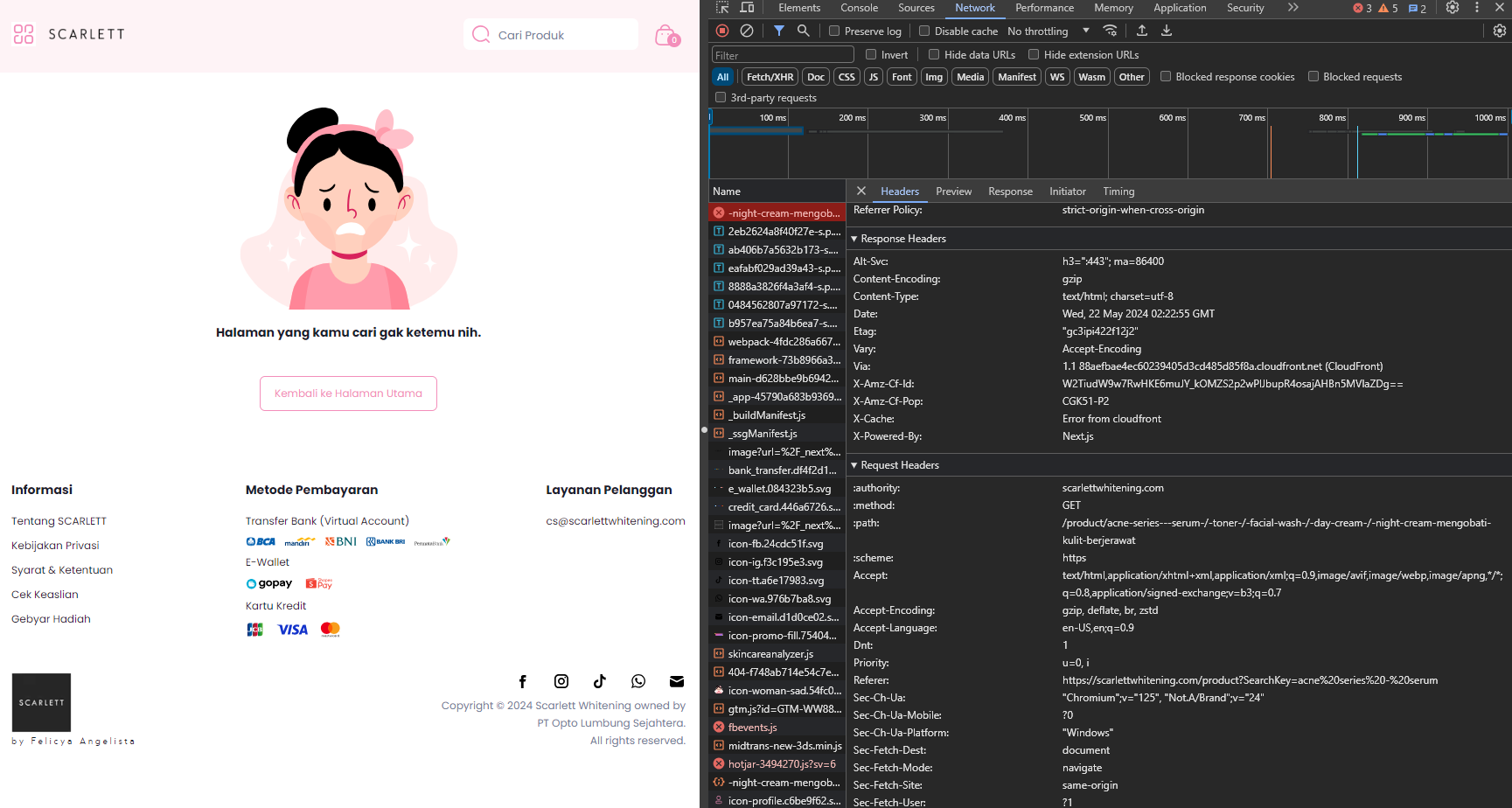Click the black SCARLETT logo thumbnail in the footer

[41, 702]
